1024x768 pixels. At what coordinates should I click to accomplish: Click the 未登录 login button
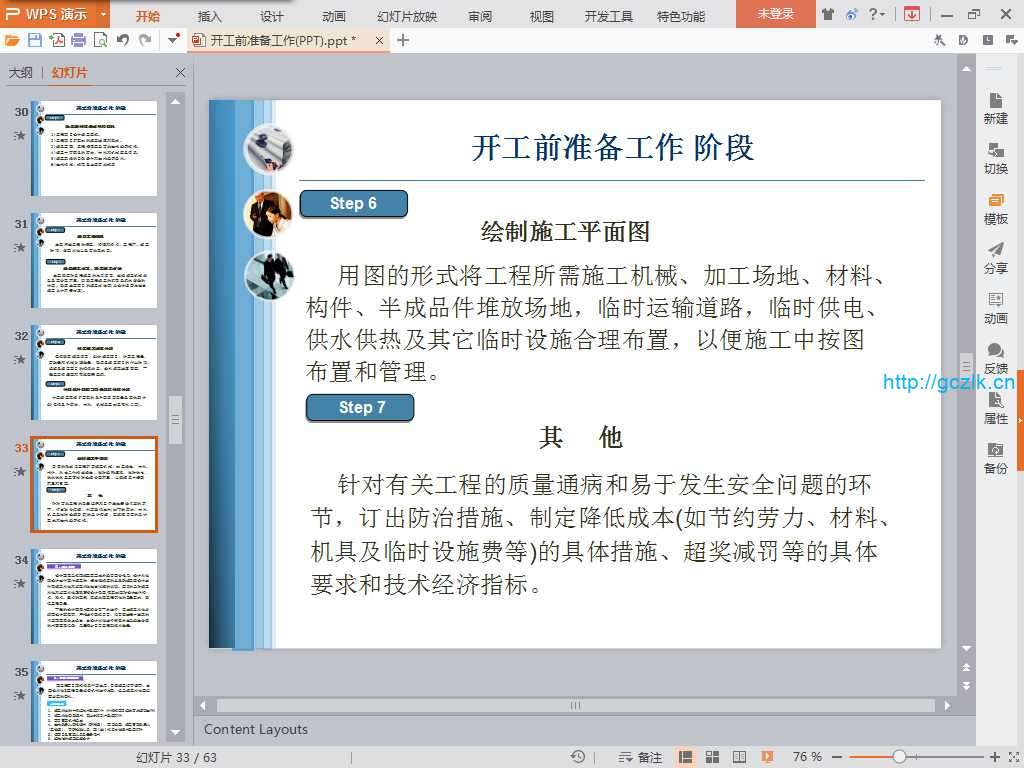click(775, 14)
